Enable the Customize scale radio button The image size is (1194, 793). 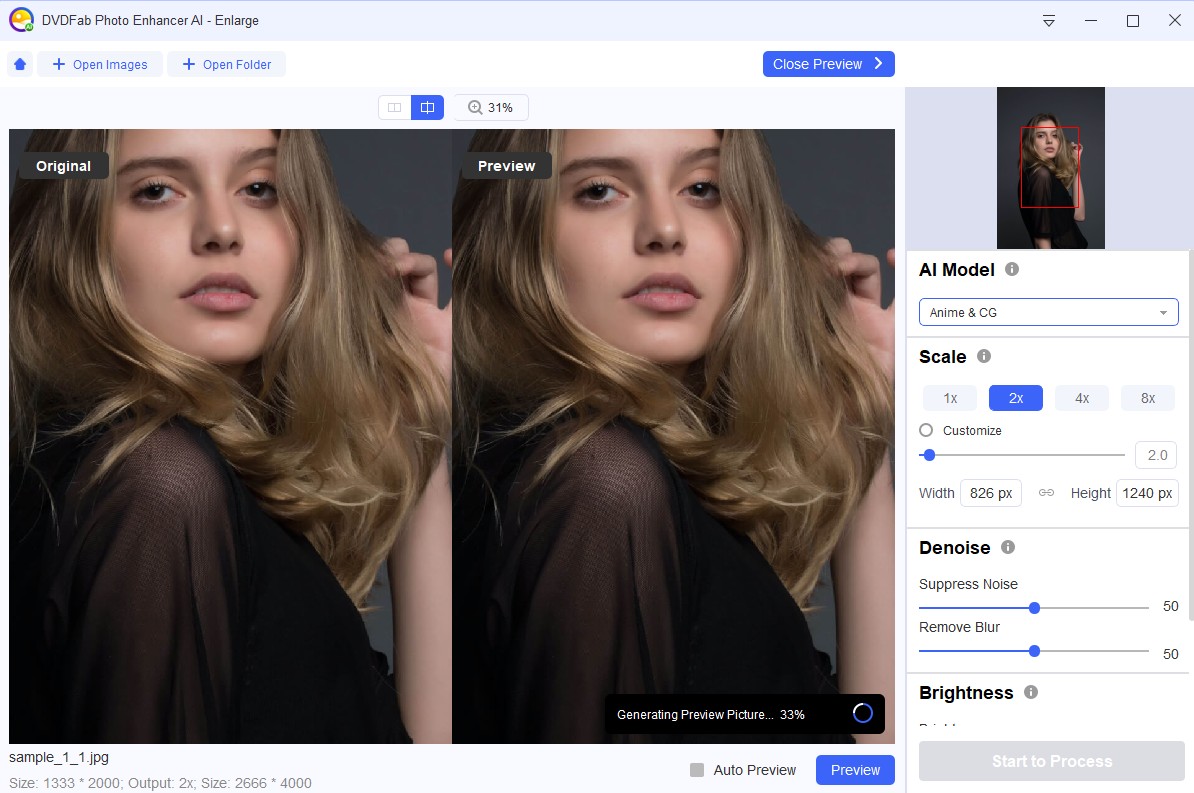(926, 430)
